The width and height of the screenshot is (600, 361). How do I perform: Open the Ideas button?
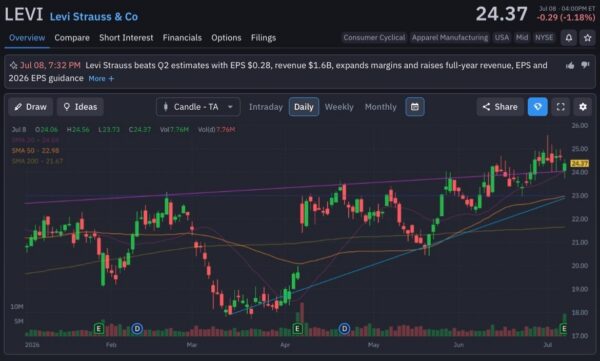coord(80,107)
